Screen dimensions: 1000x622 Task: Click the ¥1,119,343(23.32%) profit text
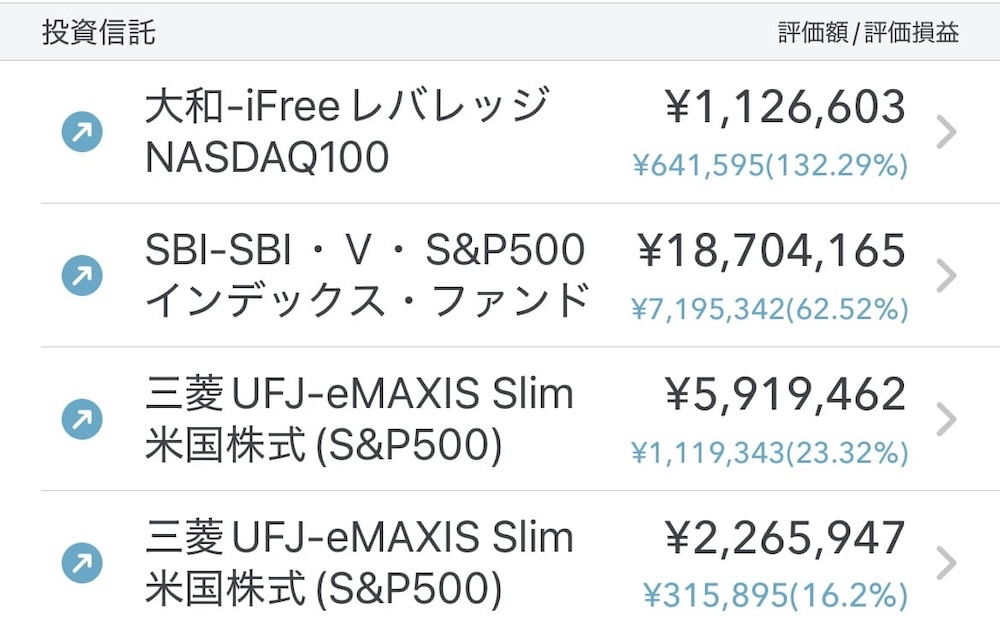pyautogui.click(x=770, y=453)
